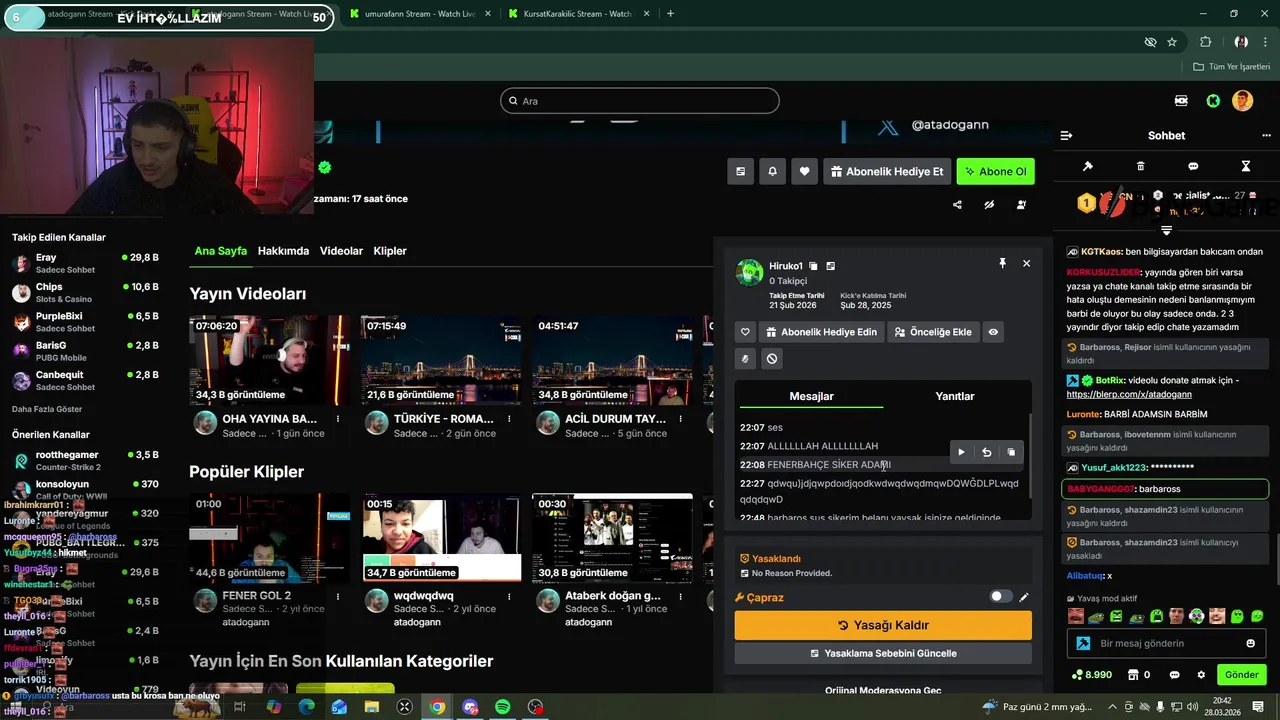The height and width of the screenshot is (720, 1280).
Task: Click Yasaklama Sebebini Güncelle button
Action: 883,653
